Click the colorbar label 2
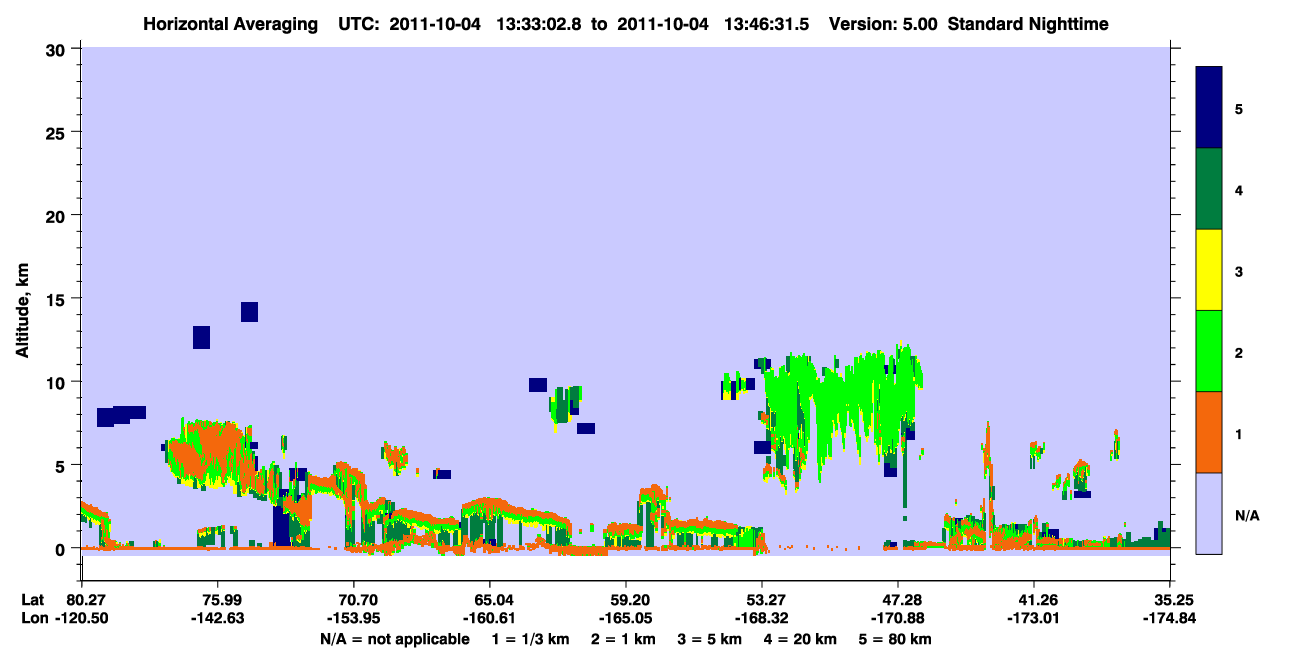Viewport: 1300px width, 667px height. (1239, 353)
